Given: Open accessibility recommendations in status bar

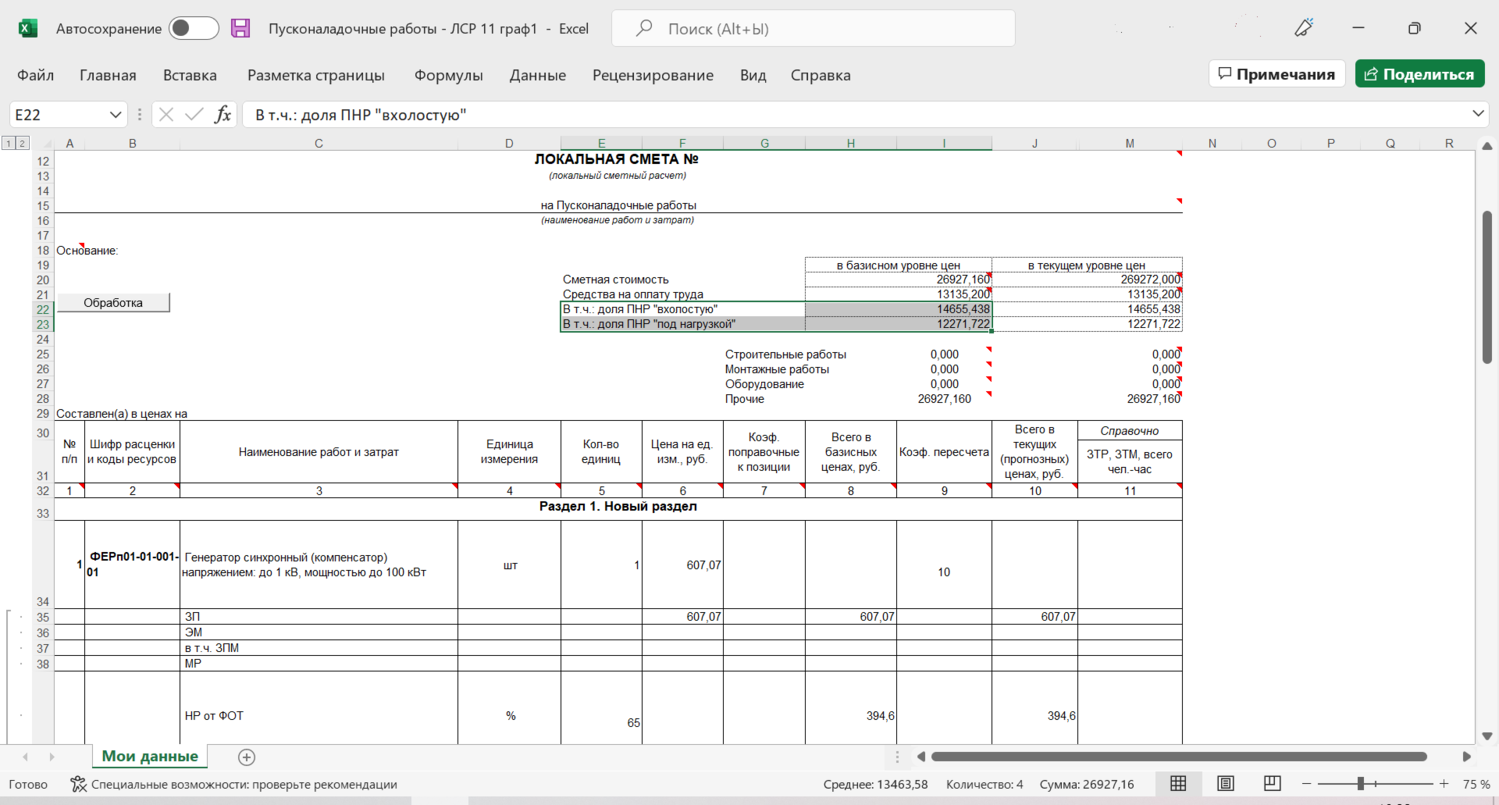Looking at the screenshot, I should (x=233, y=785).
